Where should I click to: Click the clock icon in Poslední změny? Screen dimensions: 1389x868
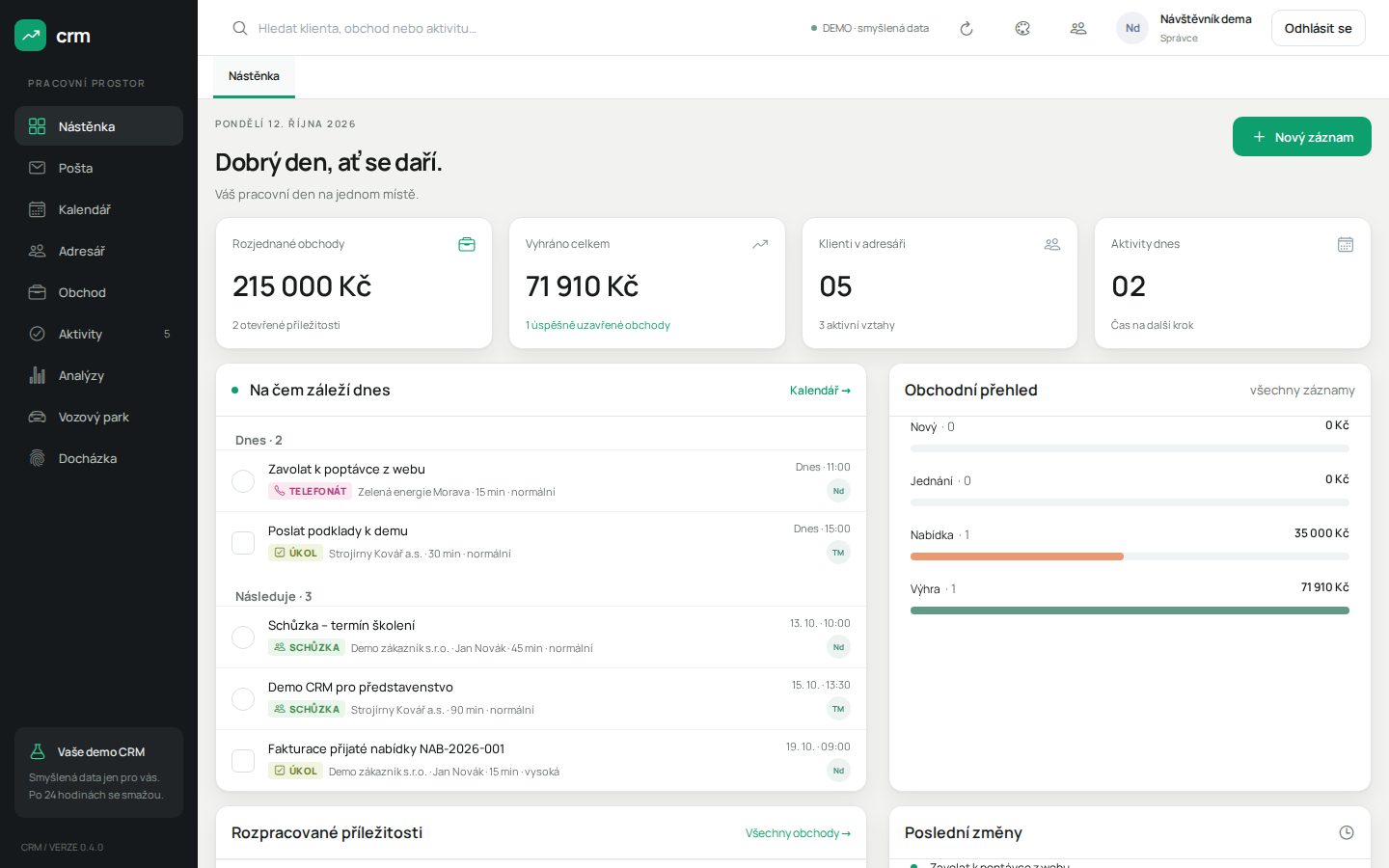click(1347, 832)
